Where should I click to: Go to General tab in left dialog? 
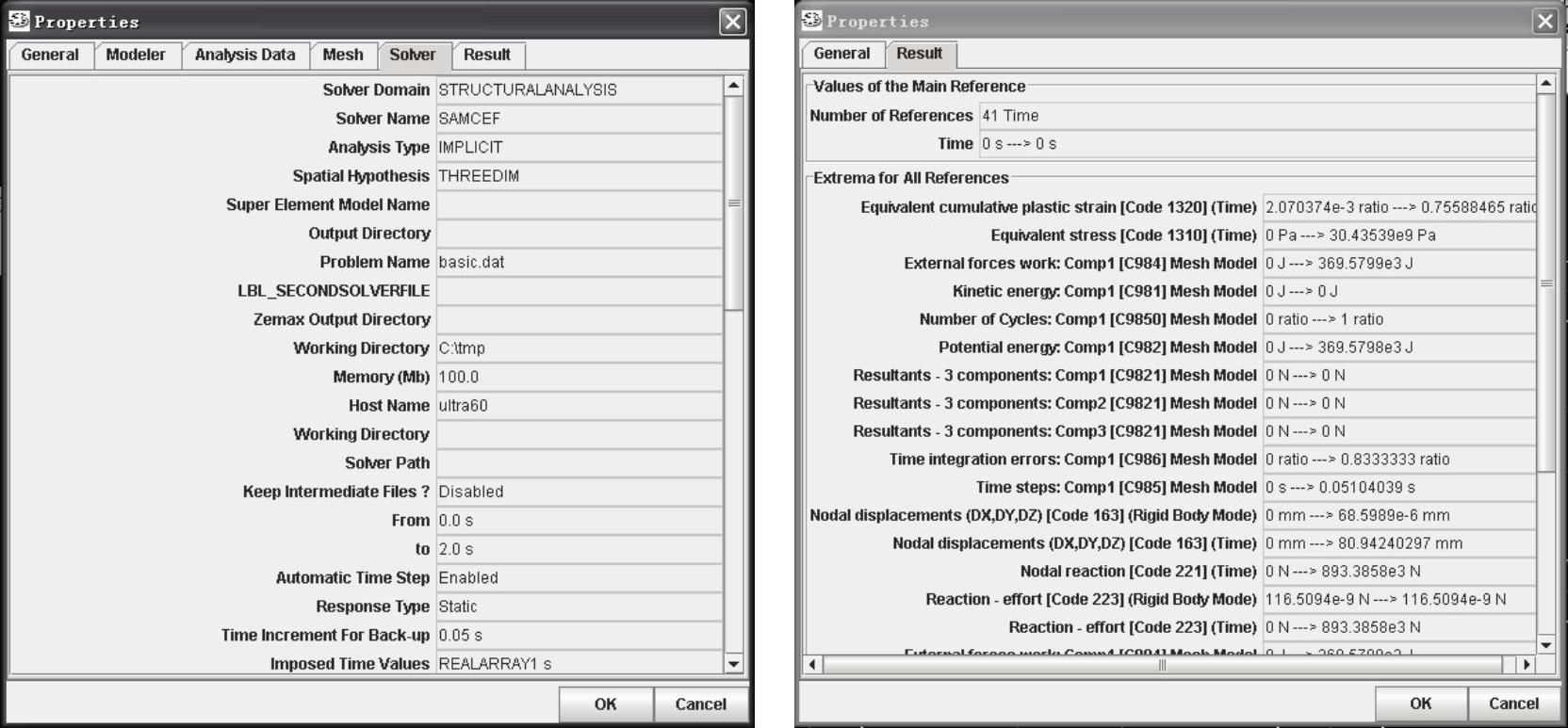[50, 56]
